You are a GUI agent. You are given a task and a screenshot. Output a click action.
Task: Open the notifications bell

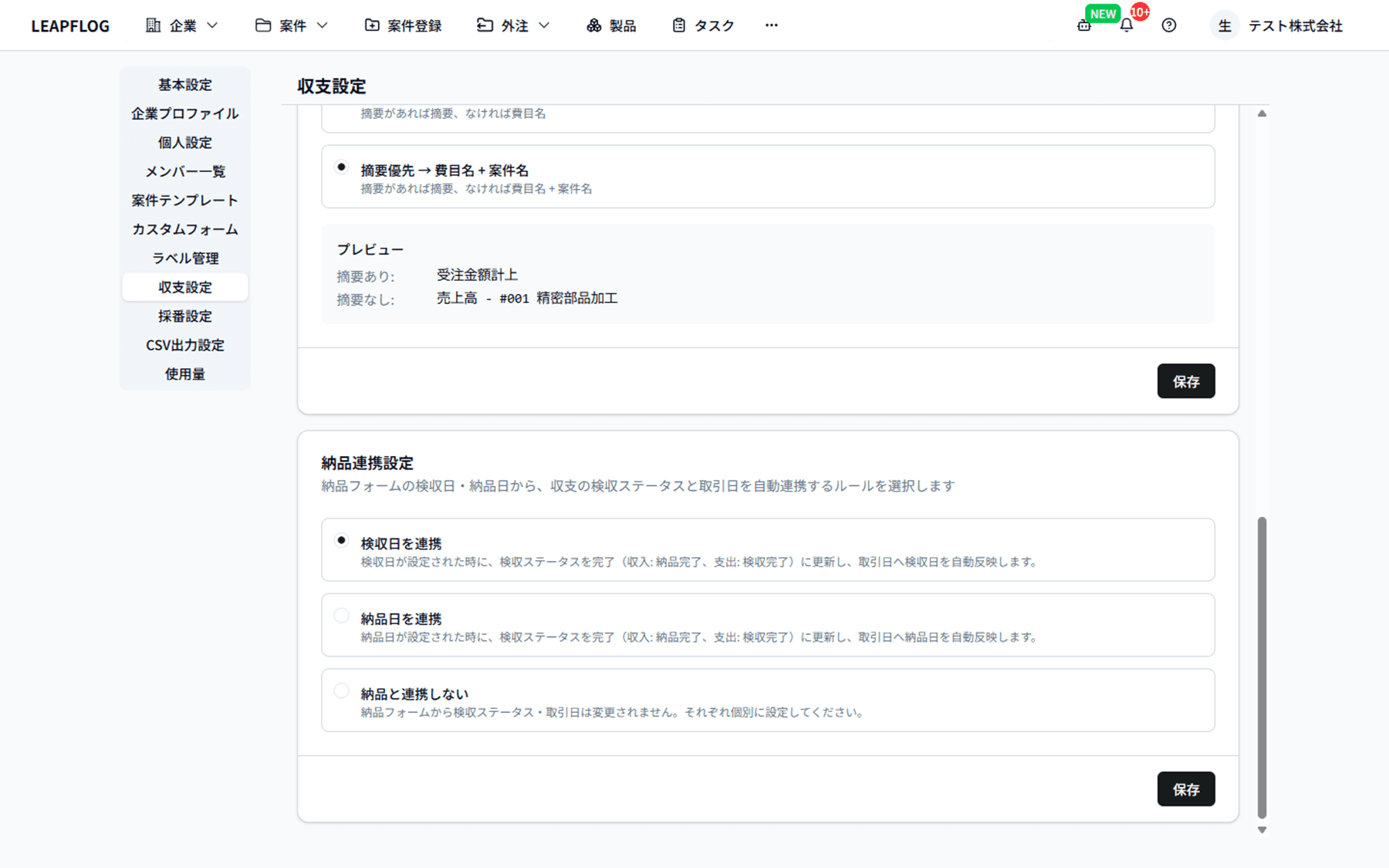tap(1127, 25)
